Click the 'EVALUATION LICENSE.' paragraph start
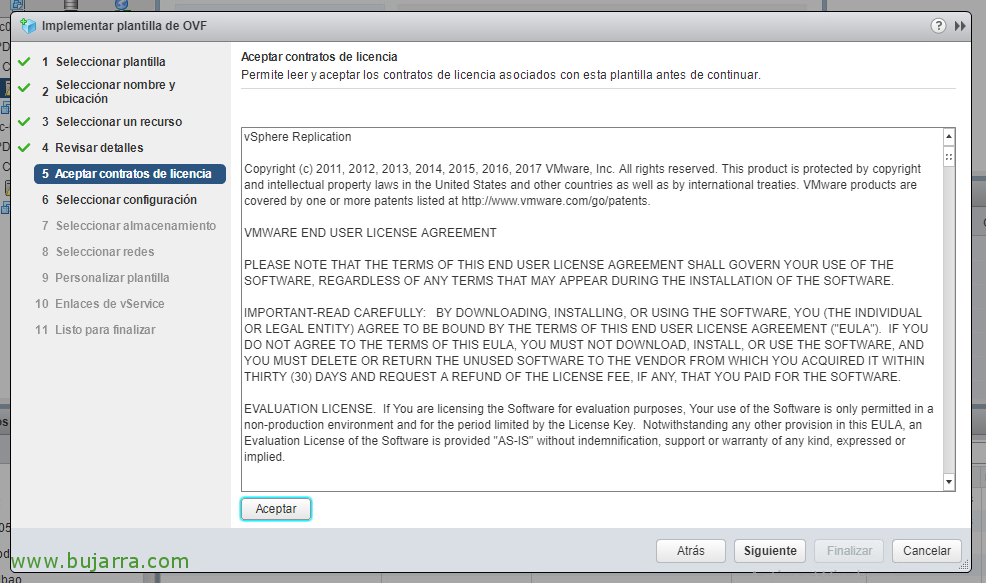The height and width of the screenshot is (583, 986). (x=309, y=409)
